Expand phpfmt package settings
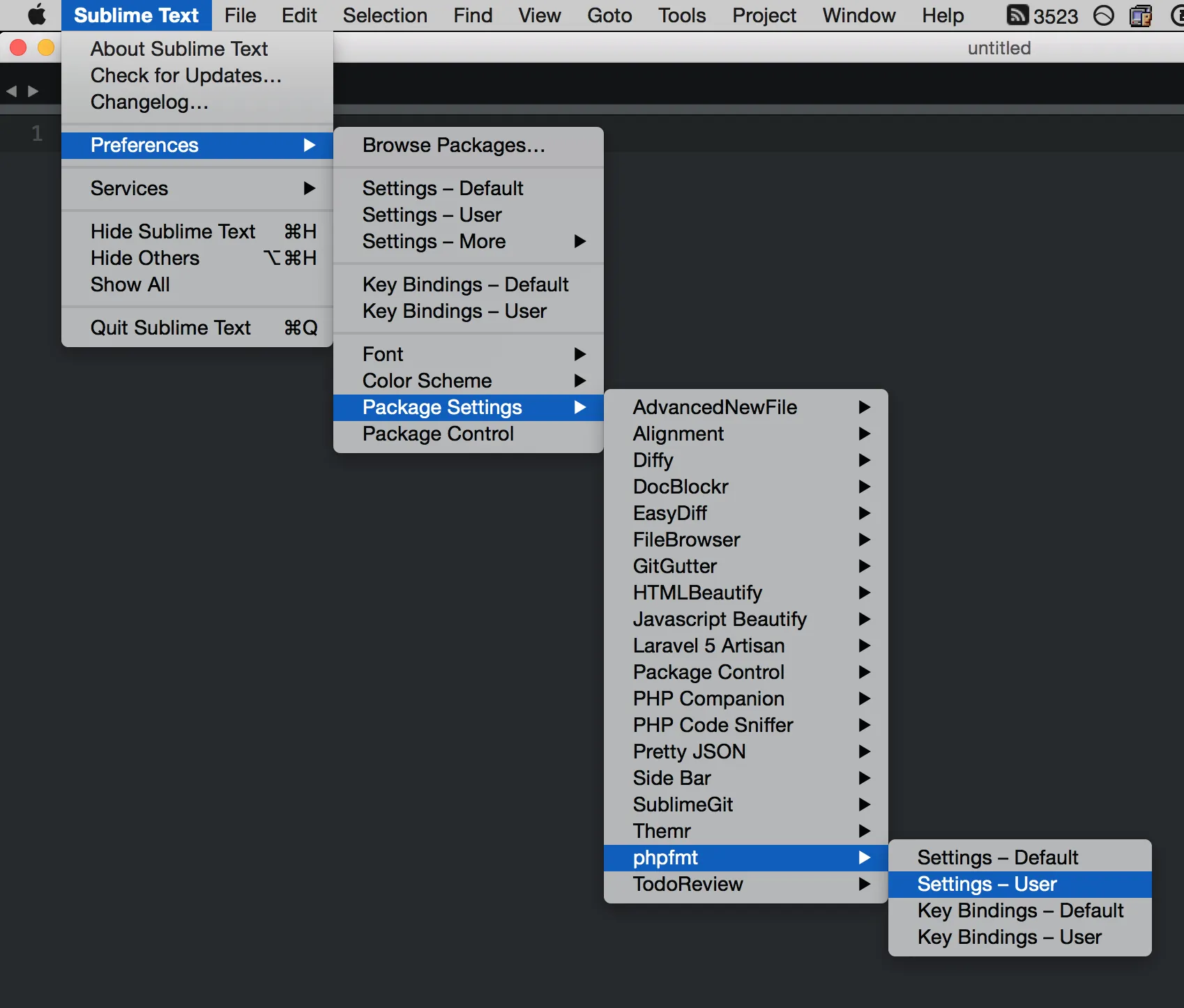The height and width of the screenshot is (1008, 1184). pyautogui.click(x=746, y=857)
